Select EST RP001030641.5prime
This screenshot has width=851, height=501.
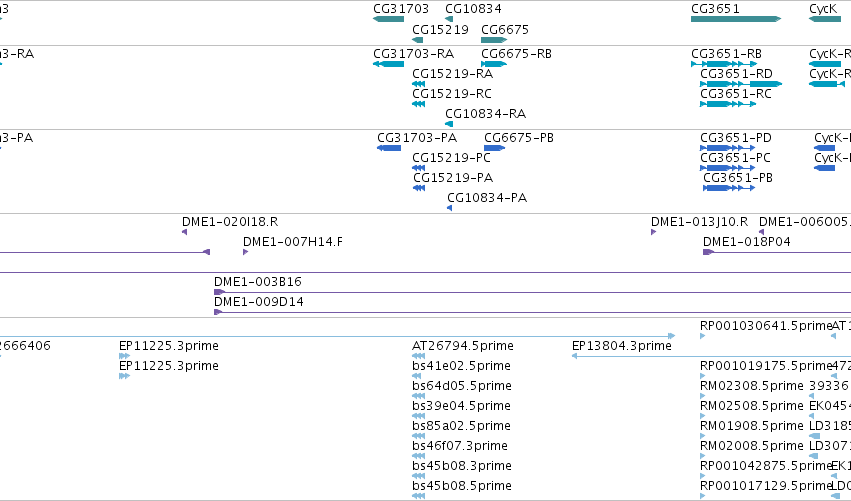coord(702,337)
